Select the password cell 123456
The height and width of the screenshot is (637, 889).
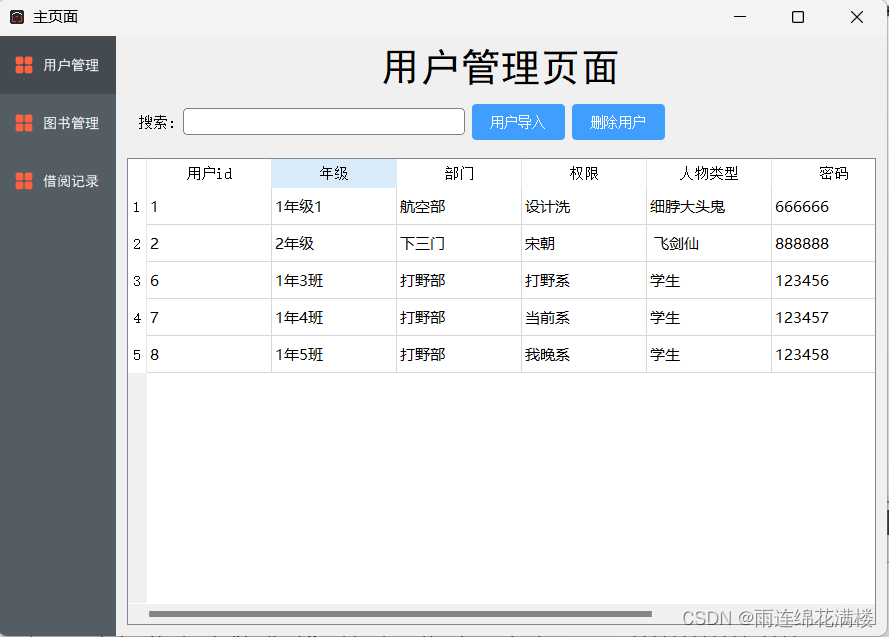823,281
